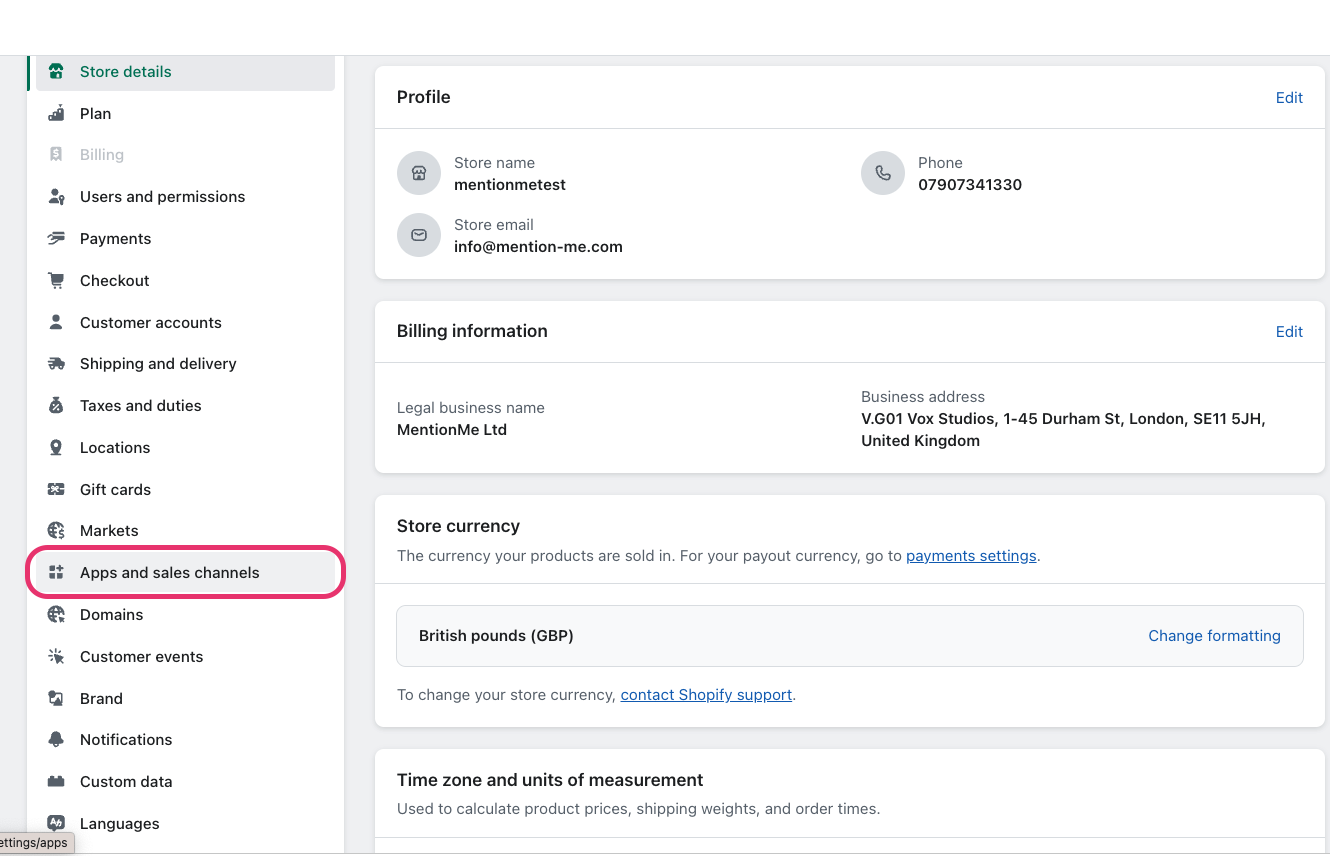
Task: Open Gift cards settings
Action: [x=185, y=490]
